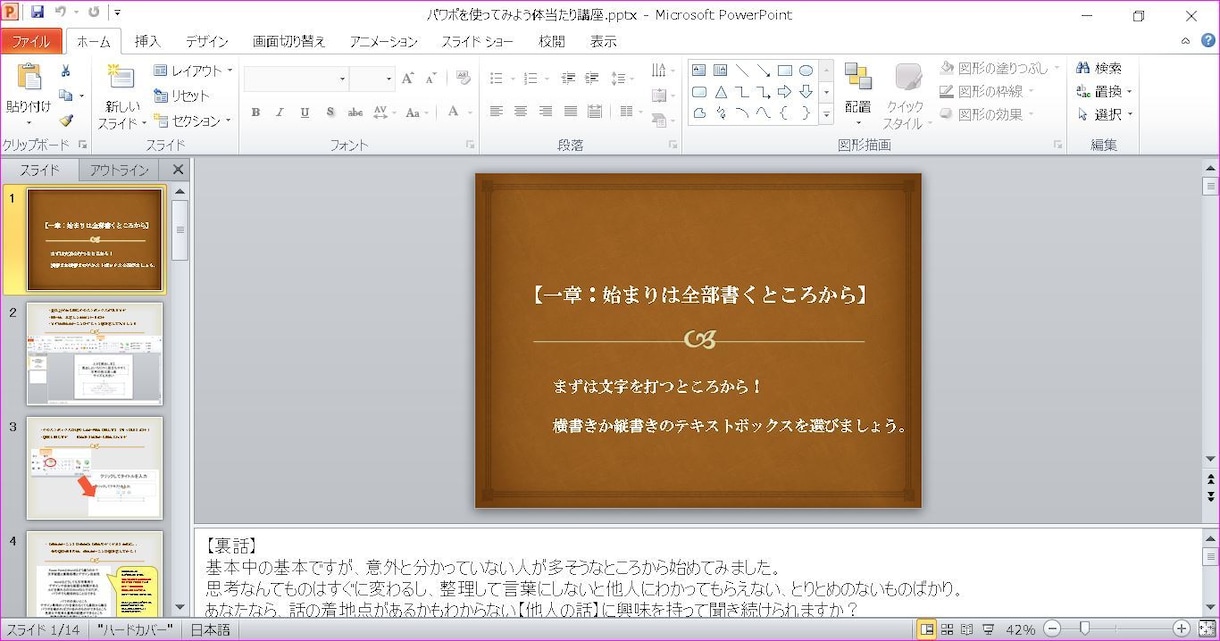
Task: Select the Rectangle shape in shapes gallery
Action: pos(785,70)
